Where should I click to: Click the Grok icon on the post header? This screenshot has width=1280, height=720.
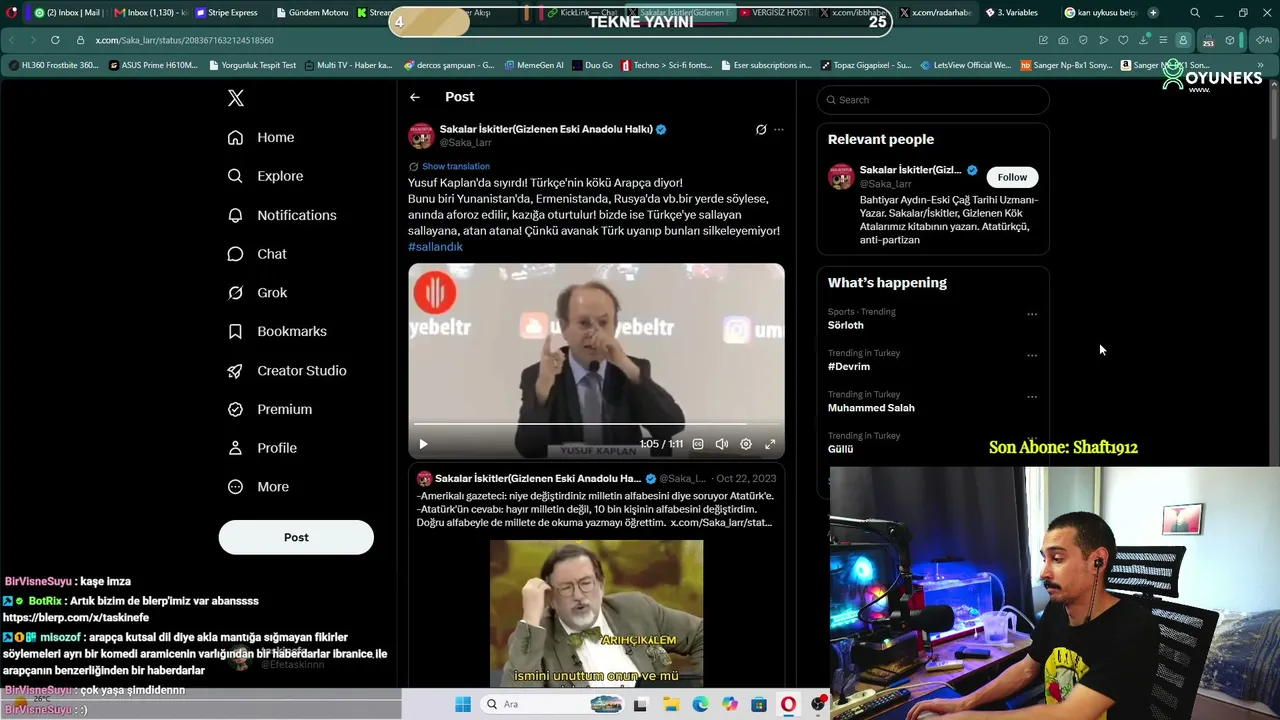(x=761, y=130)
